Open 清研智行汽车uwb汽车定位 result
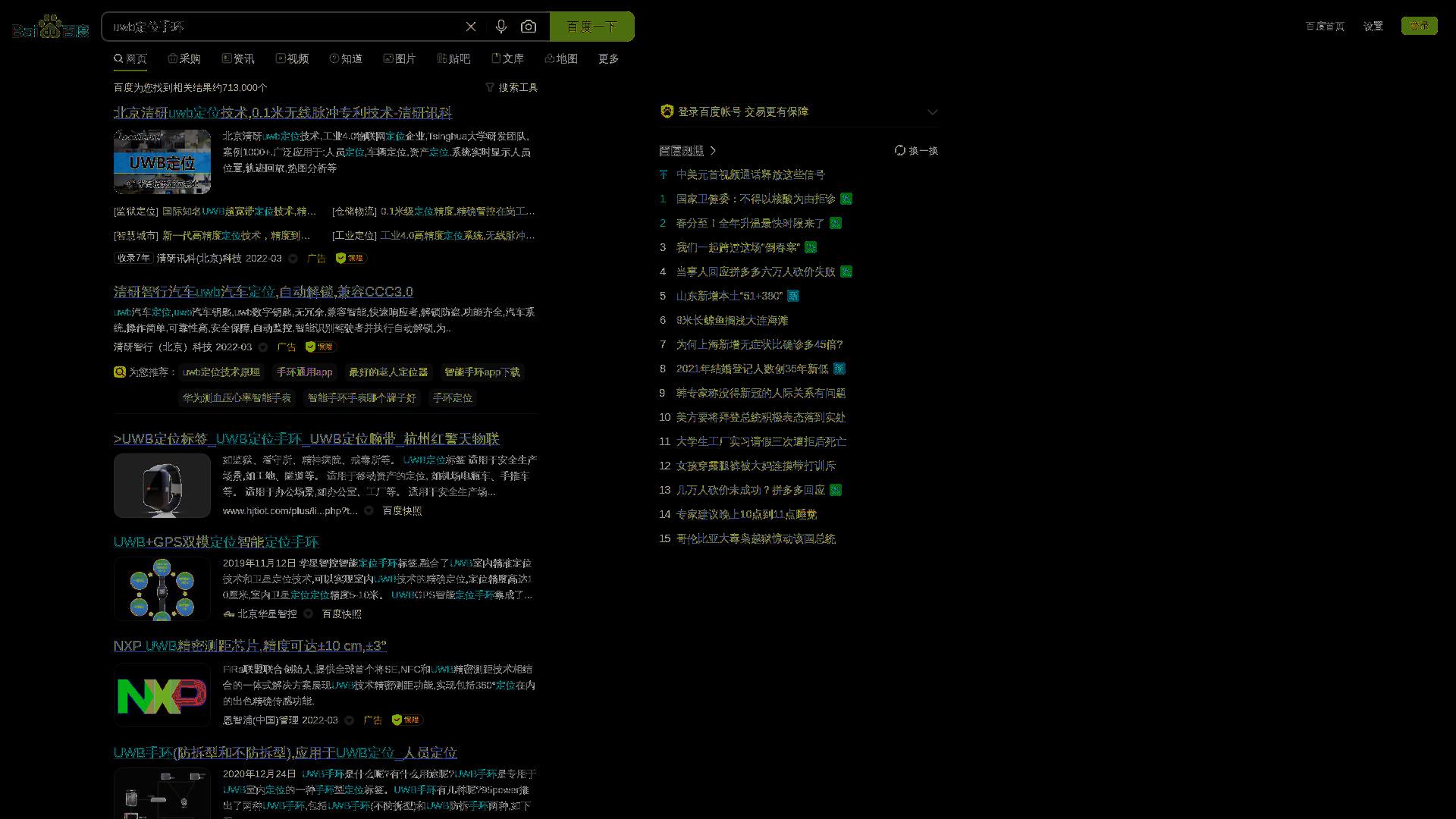1456x819 pixels. coord(263,292)
